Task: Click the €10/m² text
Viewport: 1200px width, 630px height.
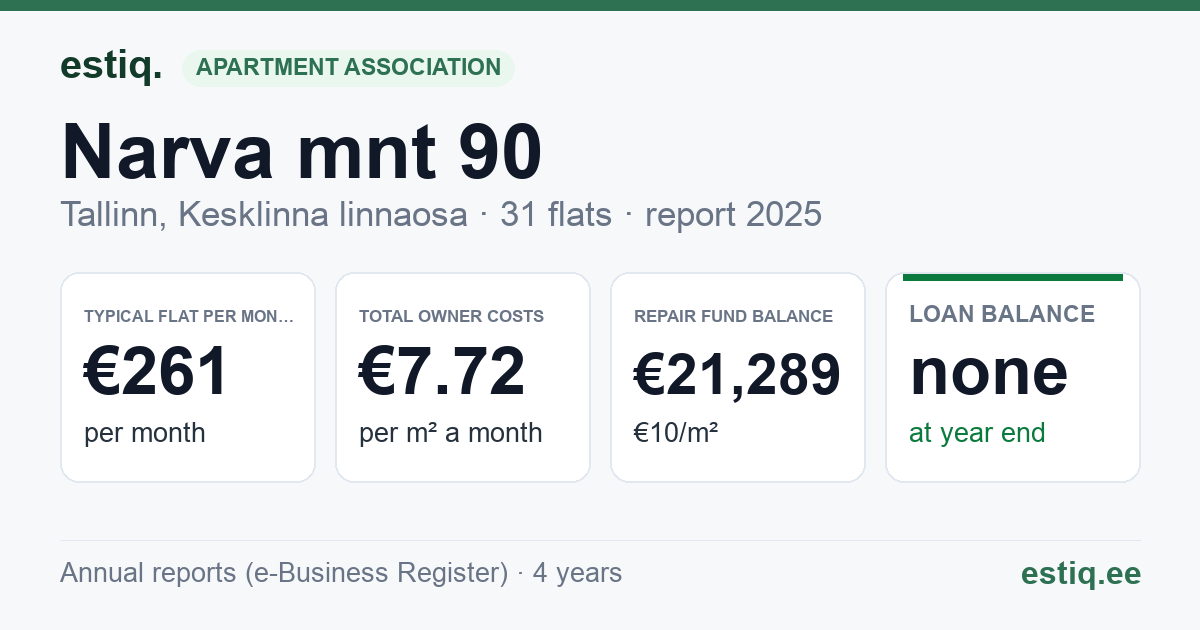Action: point(676,433)
